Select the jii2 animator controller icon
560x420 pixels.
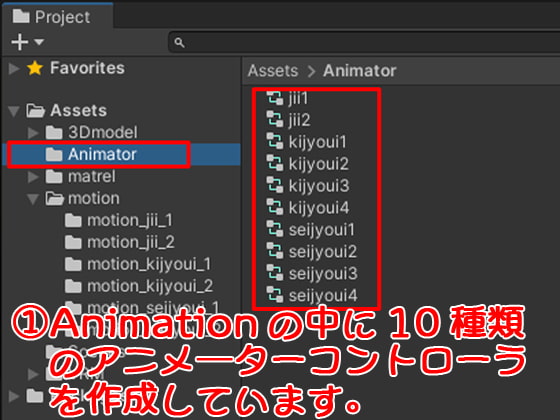pyautogui.click(x=275, y=119)
